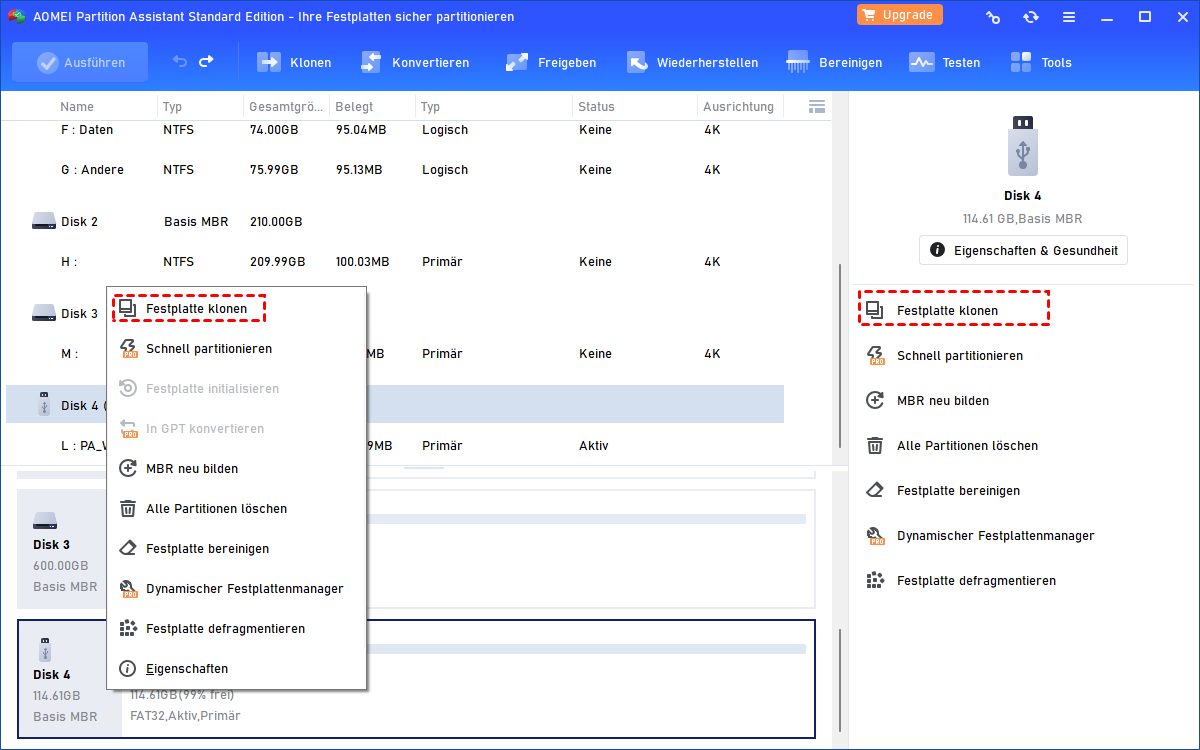Image resolution: width=1200 pixels, height=750 pixels.
Task: Click info icon beside Eigenschaften in menu
Action: pyautogui.click(x=128, y=669)
